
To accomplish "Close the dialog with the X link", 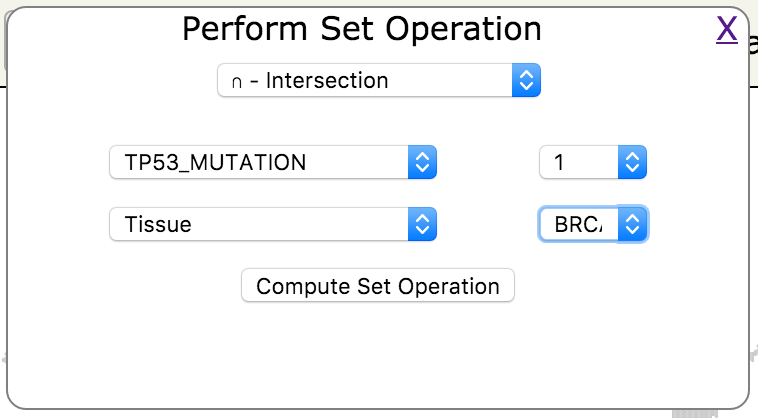I will [x=727, y=31].
